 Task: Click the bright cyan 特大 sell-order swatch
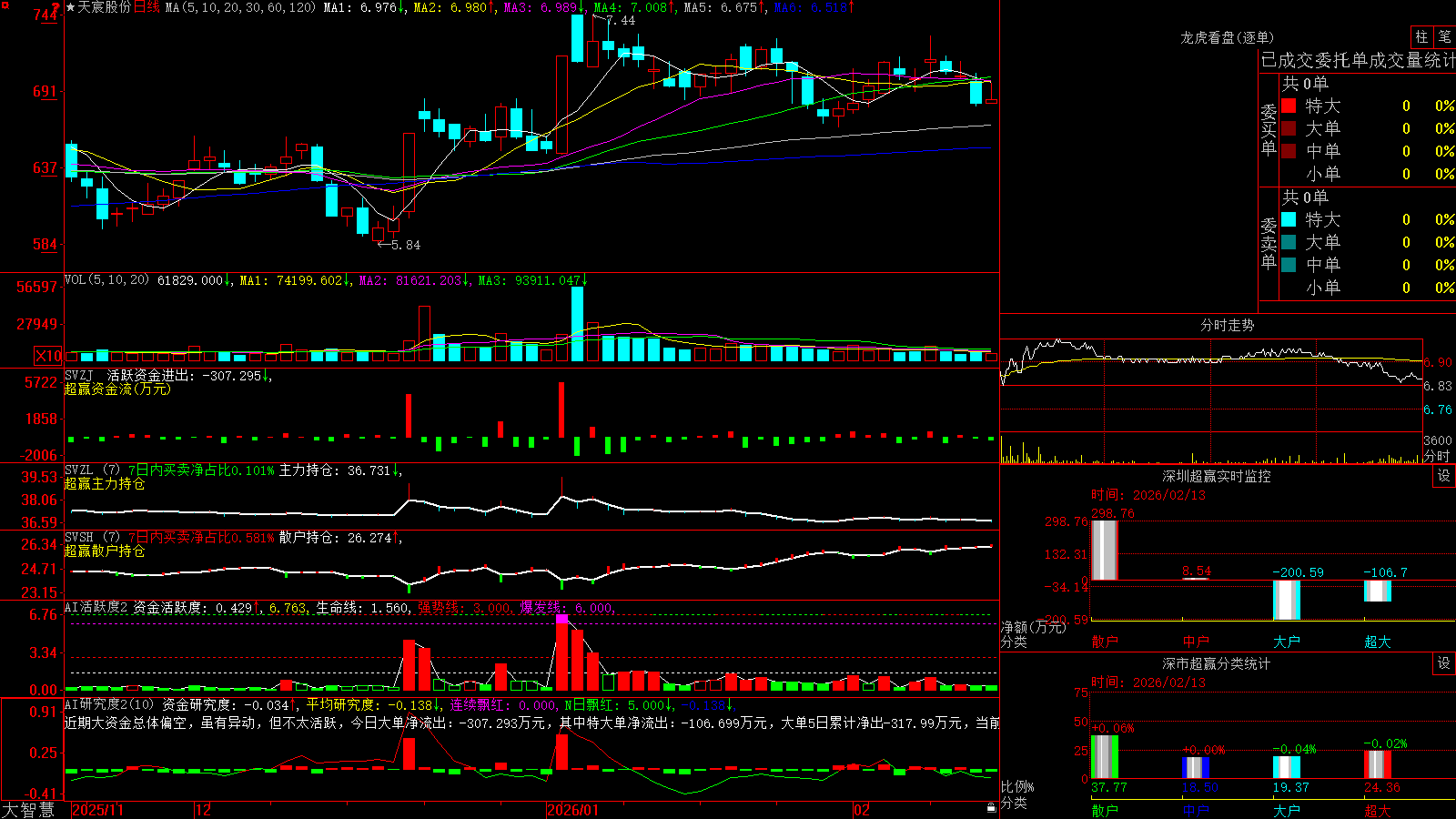(1289, 219)
